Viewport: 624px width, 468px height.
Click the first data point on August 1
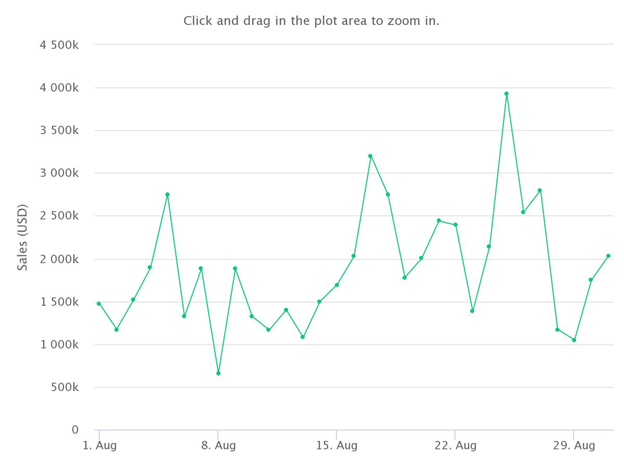99,304
